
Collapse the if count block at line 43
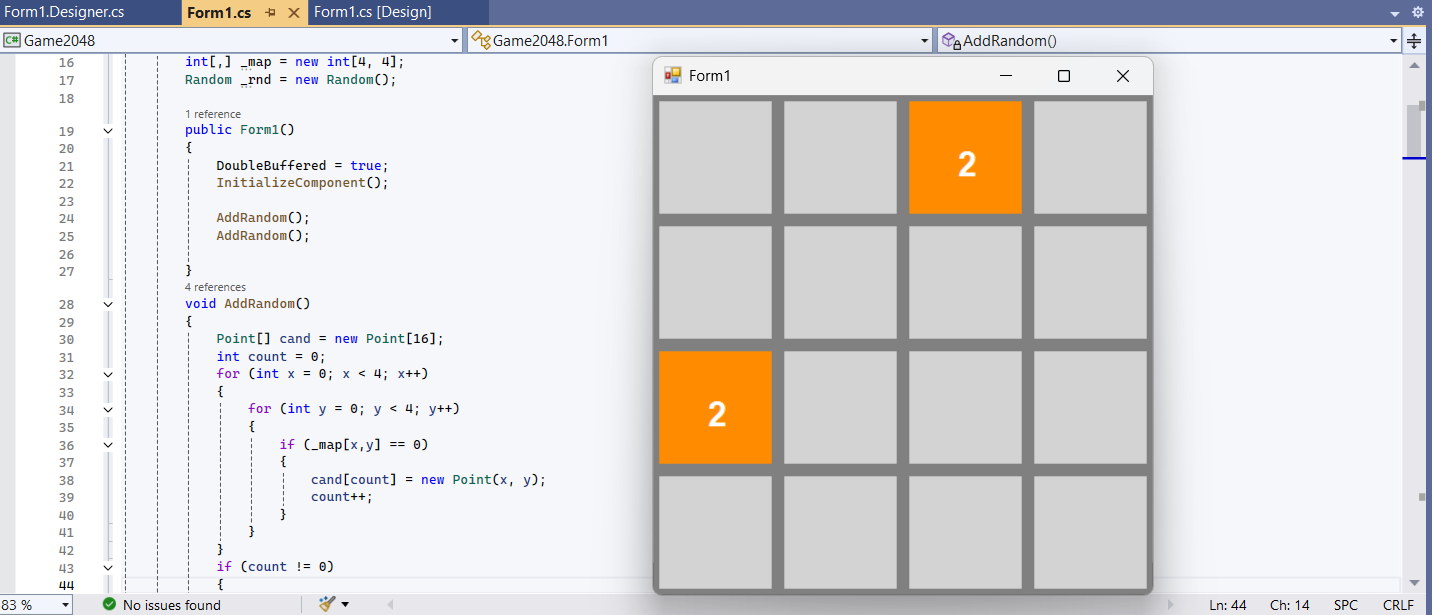[x=108, y=567]
